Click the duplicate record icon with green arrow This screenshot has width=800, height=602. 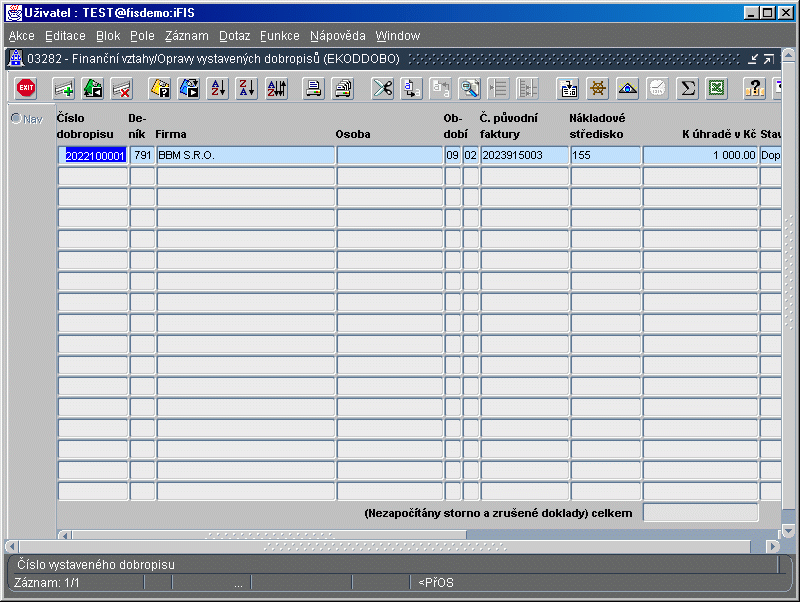pos(93,89)
